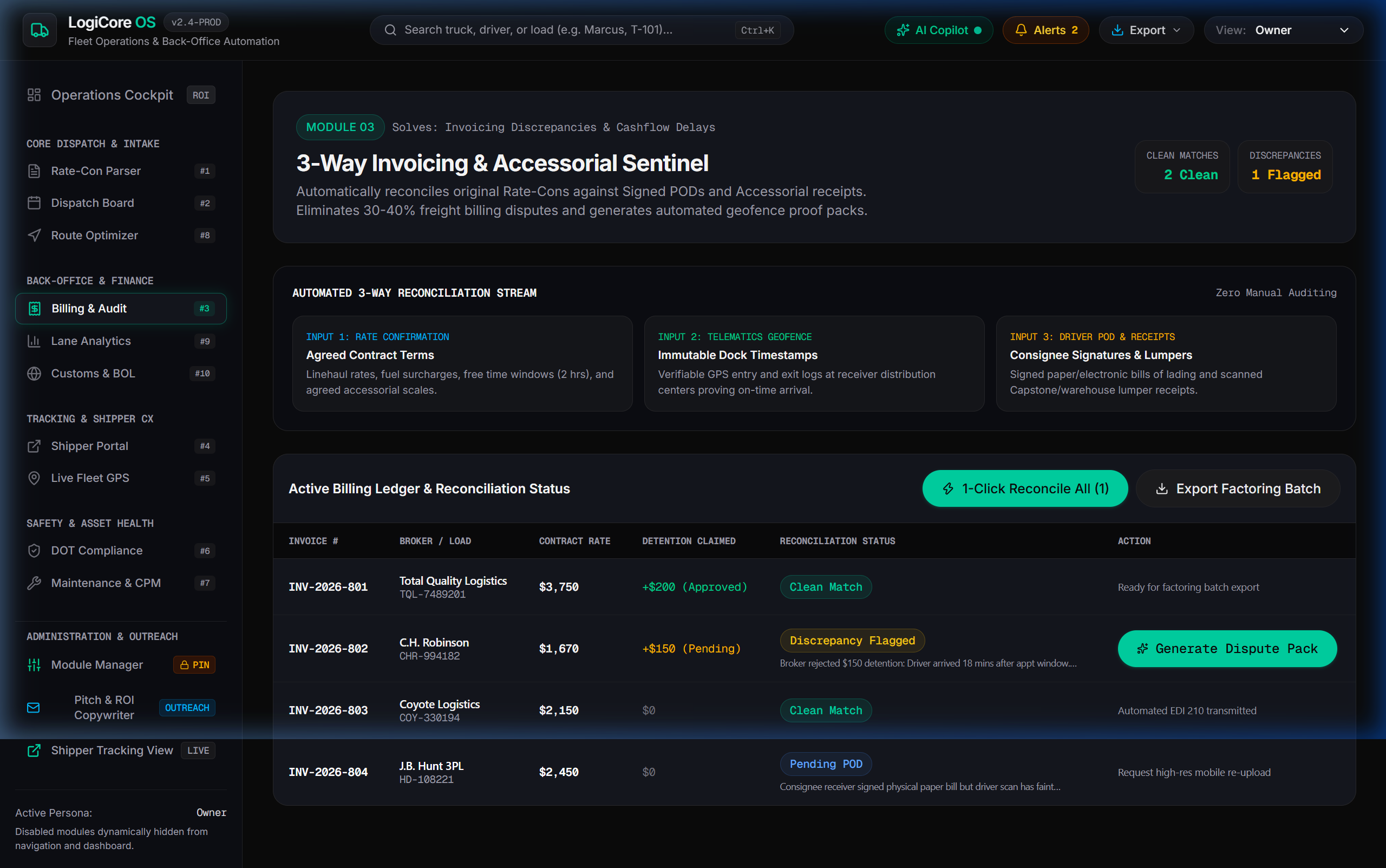This screenshot has width=1386, height=868.
Task: Click the Input 2: Telematics Geofence card
Action: [x=814, y=363]
